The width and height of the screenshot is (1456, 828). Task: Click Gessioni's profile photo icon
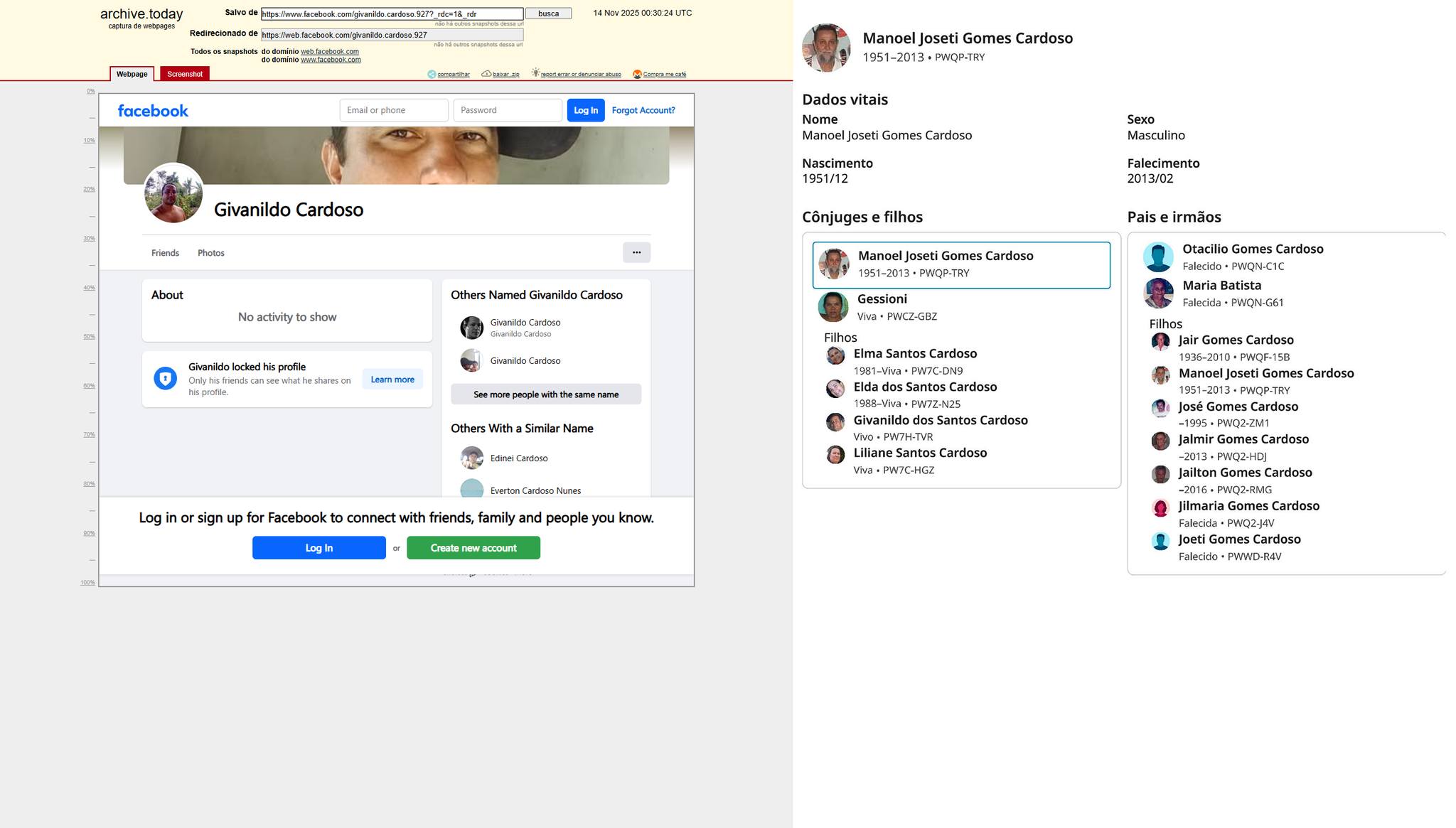pos(833,307)
